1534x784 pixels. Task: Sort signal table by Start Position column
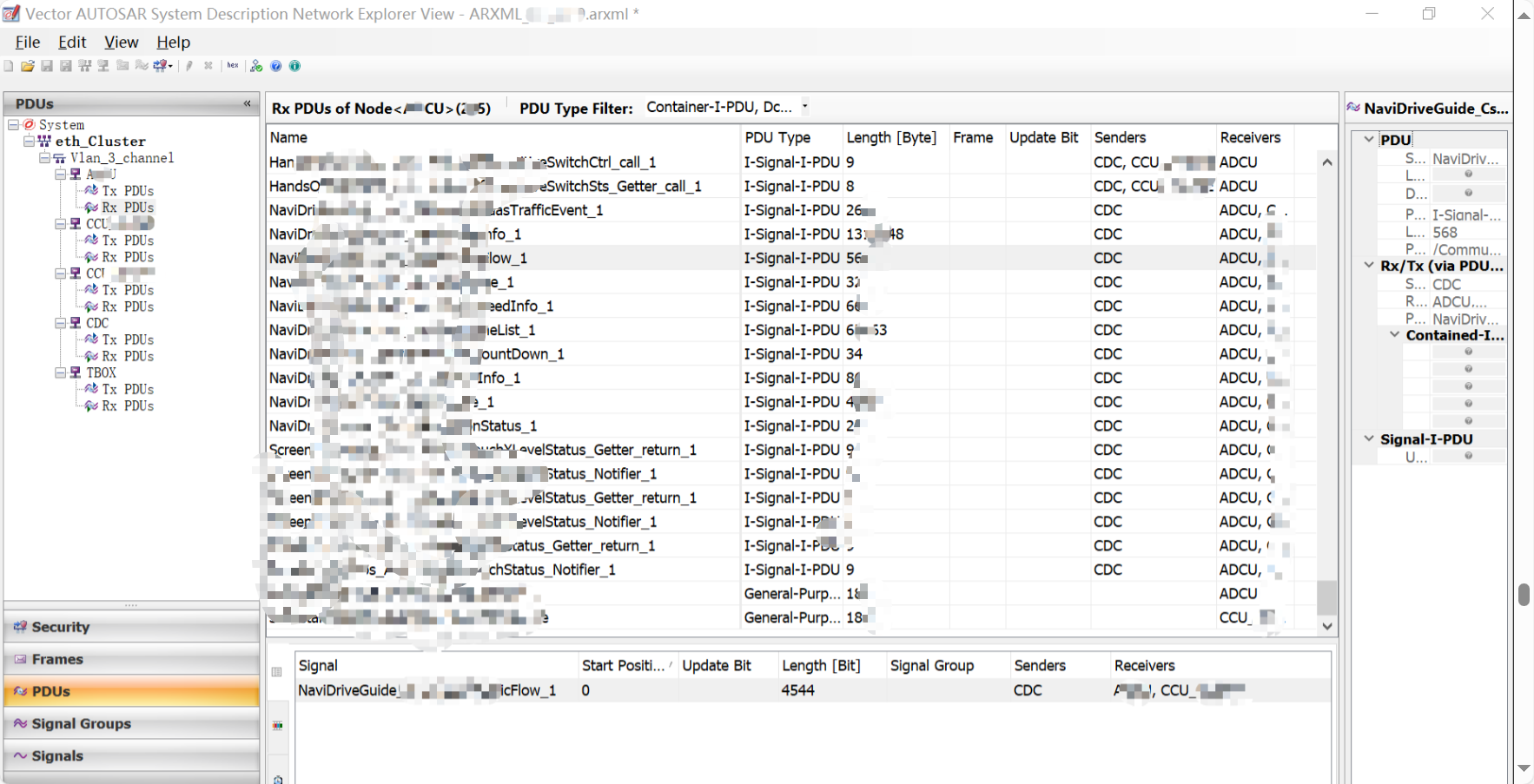[x=628, y=665]
